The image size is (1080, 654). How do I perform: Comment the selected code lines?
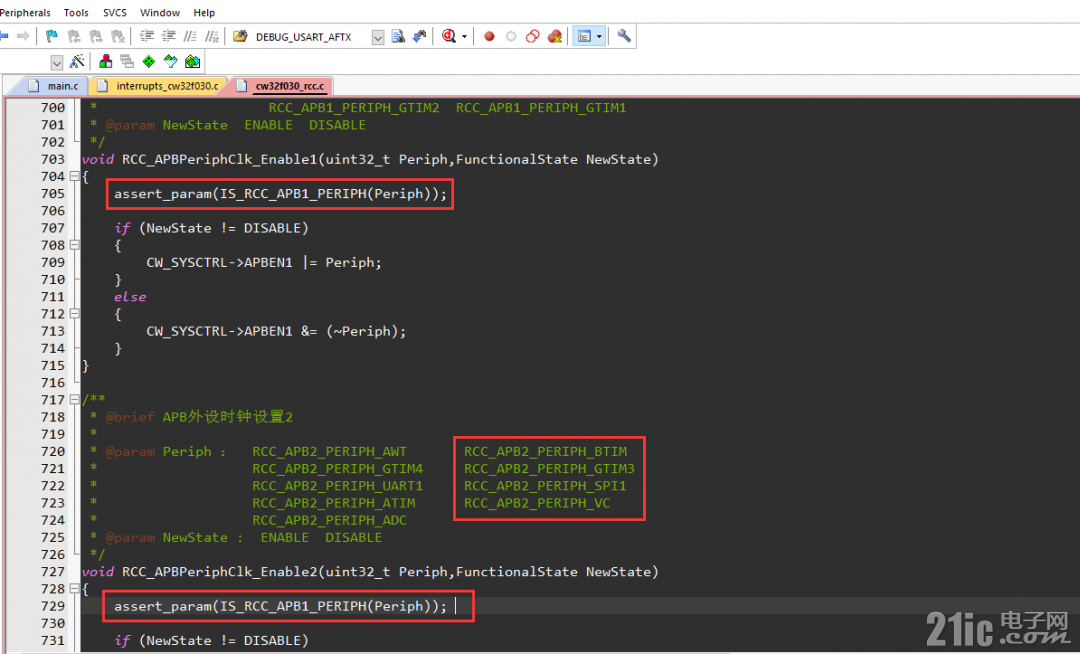pos(191,36)
